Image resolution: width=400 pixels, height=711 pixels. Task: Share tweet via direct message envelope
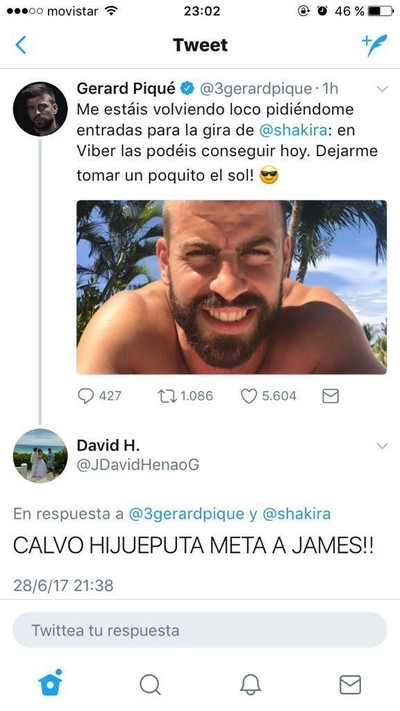click(331, 396)
